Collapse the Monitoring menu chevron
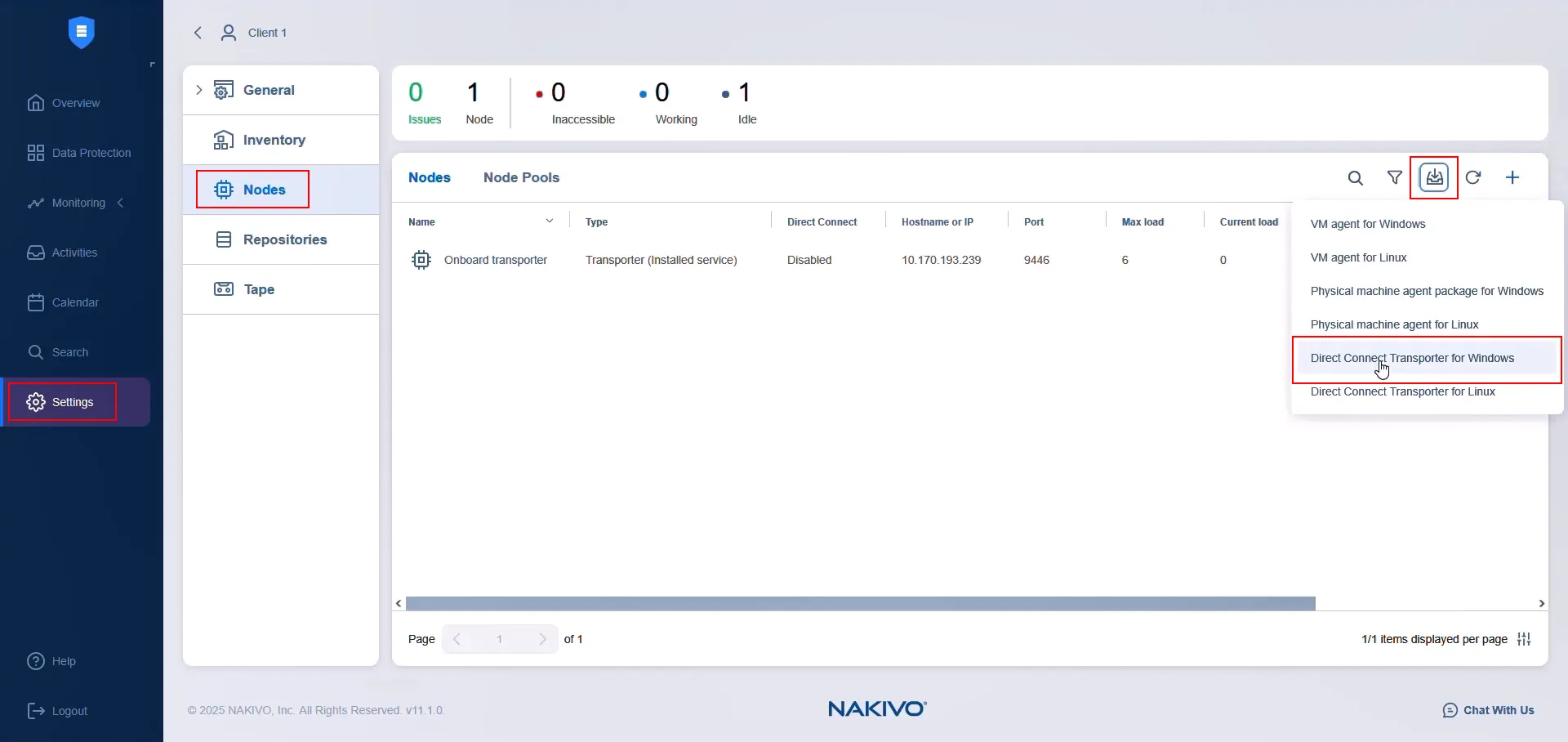 click(x=120, y=203)
